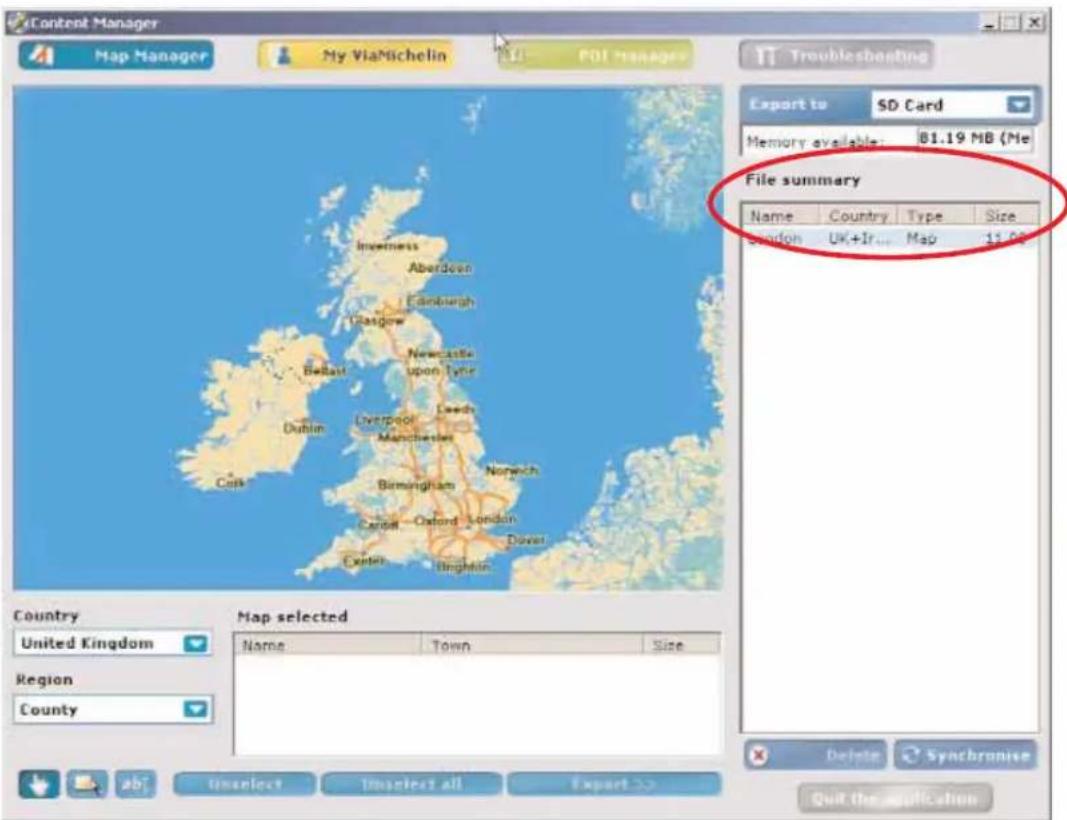Open the Map Manager tab
The width and height of the screenshot is (1067, 820).
(116, 55)
